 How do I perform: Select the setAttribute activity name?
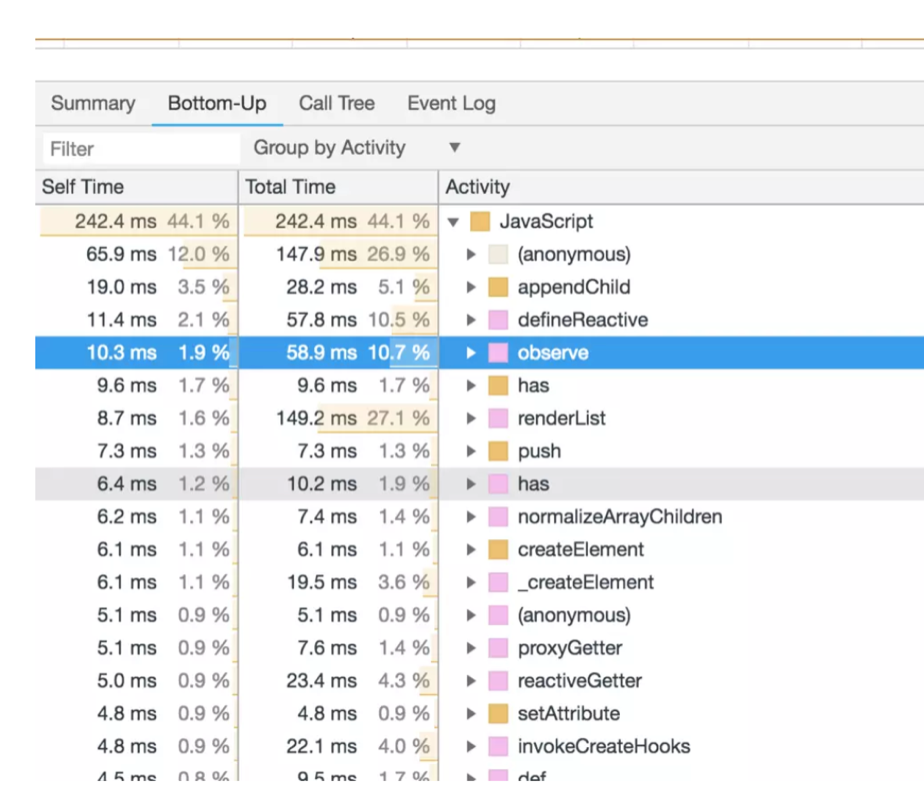coord(569,713)
